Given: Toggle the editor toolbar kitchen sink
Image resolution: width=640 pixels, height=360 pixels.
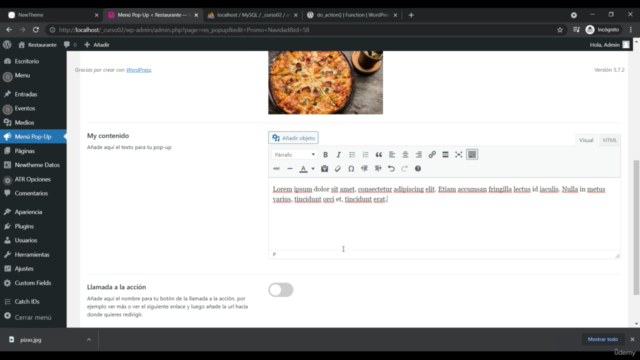Looking at the screenshot, I should point(472,155).
